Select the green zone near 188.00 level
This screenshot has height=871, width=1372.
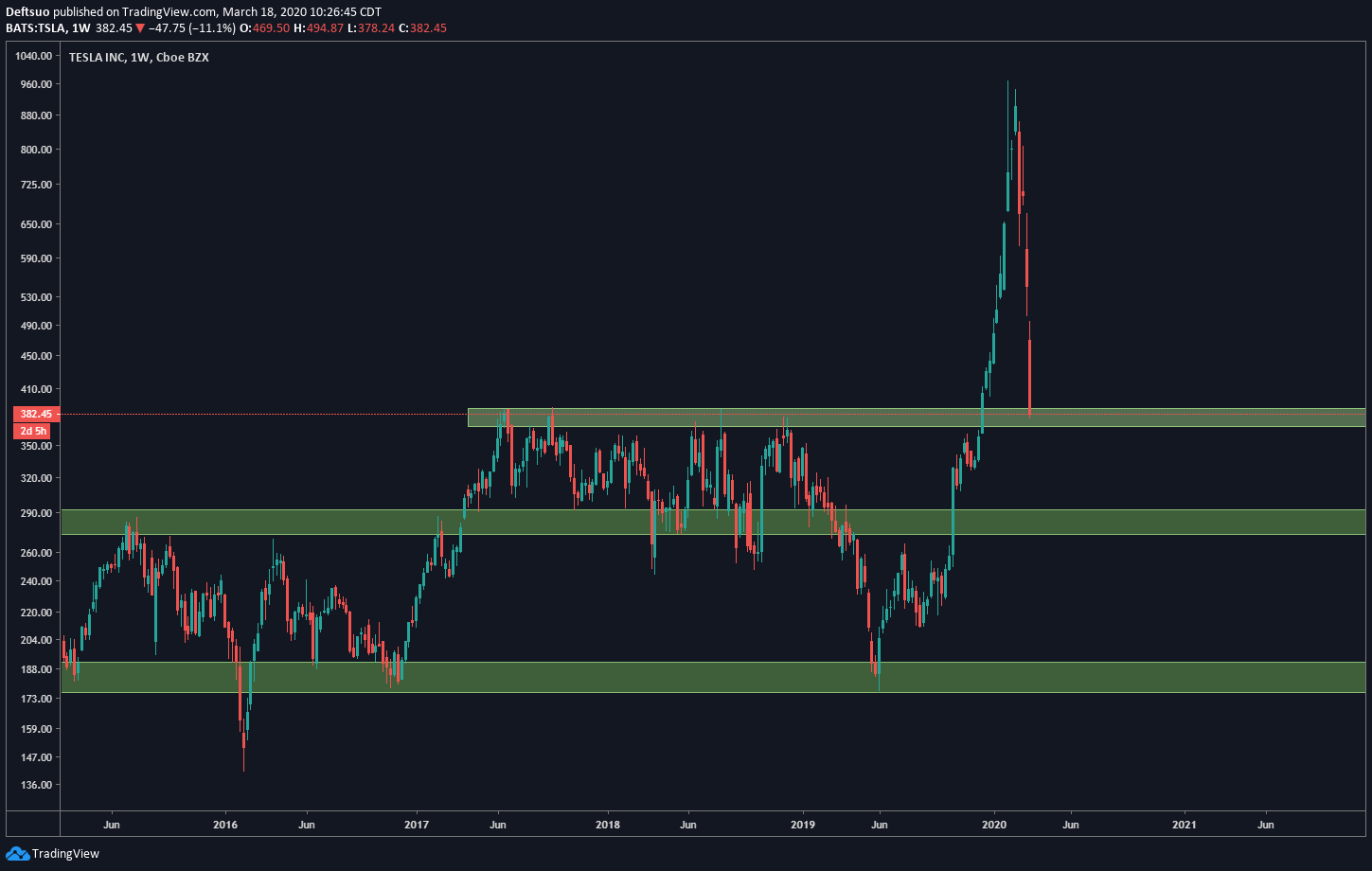[713, 677]
